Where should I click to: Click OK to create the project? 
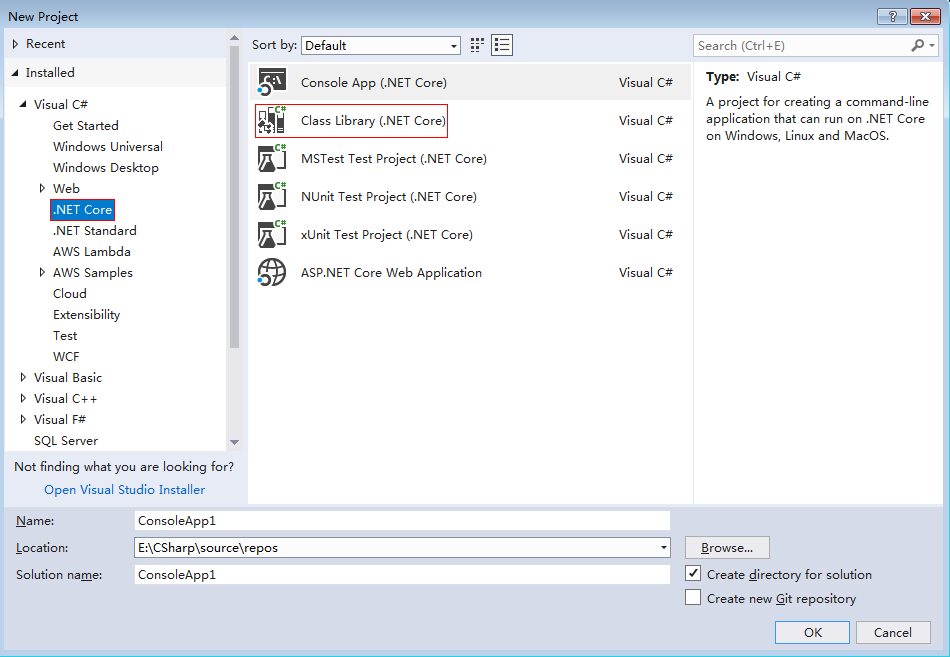click(x=812, y=632)
